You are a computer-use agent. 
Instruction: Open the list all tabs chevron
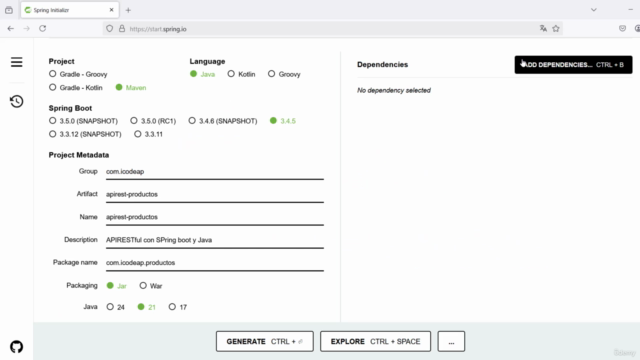click(x=594, y=10)
